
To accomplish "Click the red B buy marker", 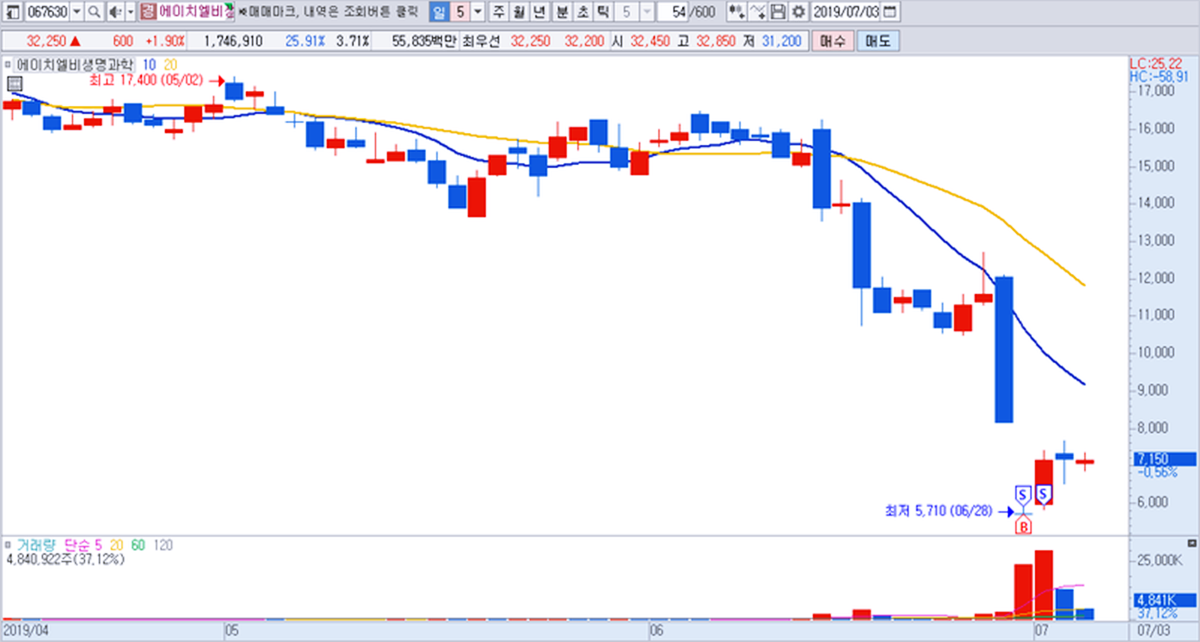I will point(1023,526).
